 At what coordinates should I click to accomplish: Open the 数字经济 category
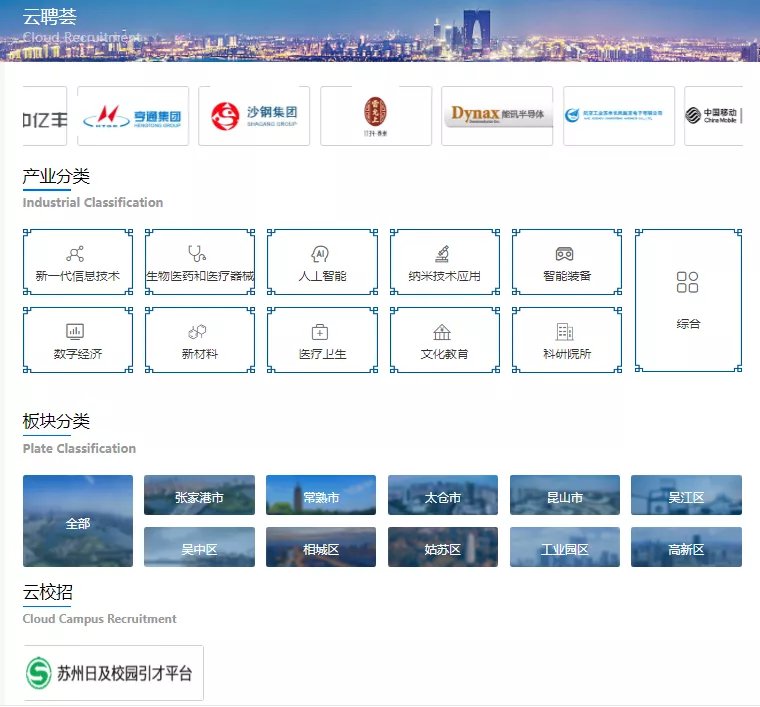point(78,340)
